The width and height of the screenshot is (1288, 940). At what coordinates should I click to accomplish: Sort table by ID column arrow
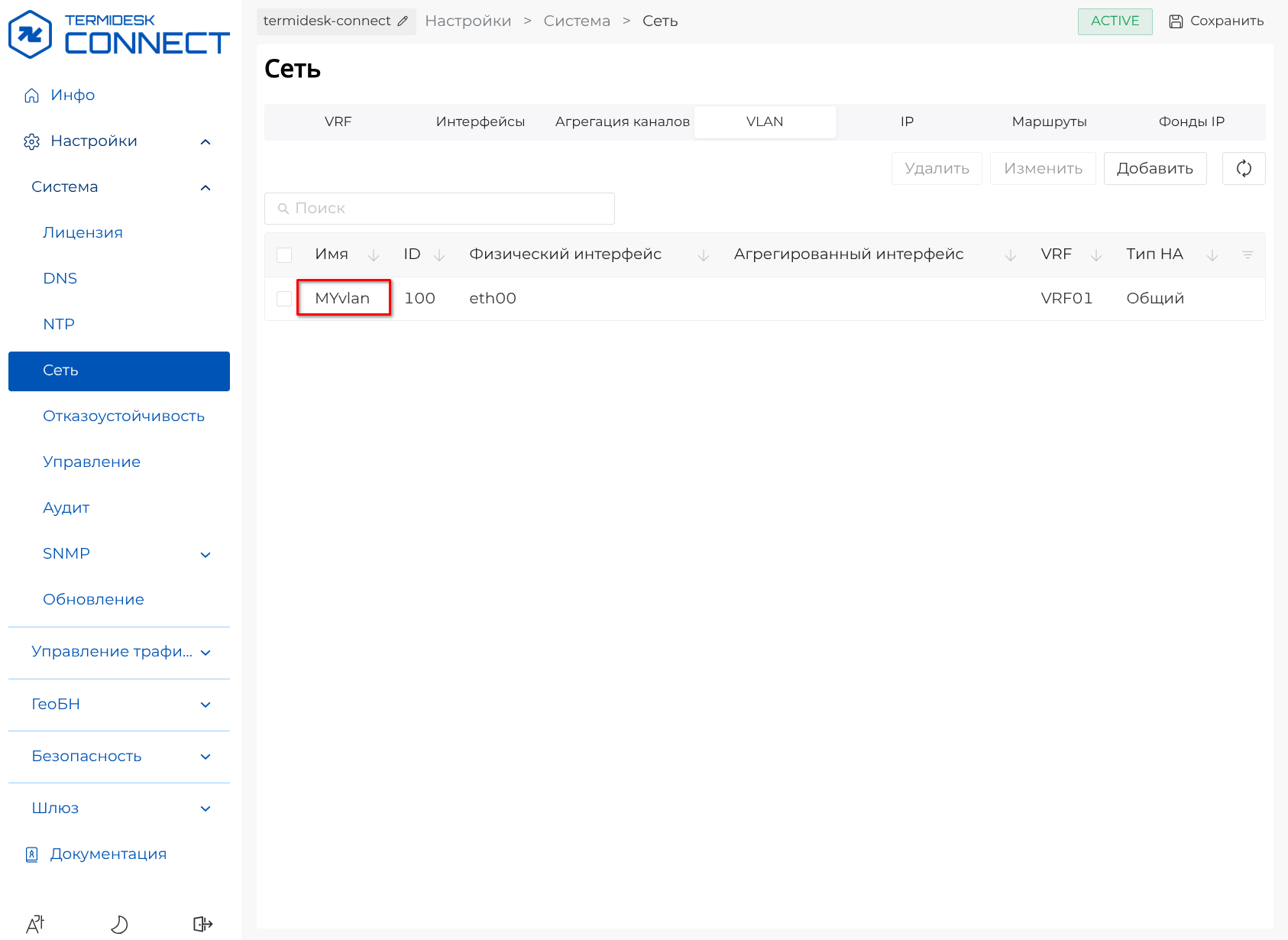click(439, 255)
